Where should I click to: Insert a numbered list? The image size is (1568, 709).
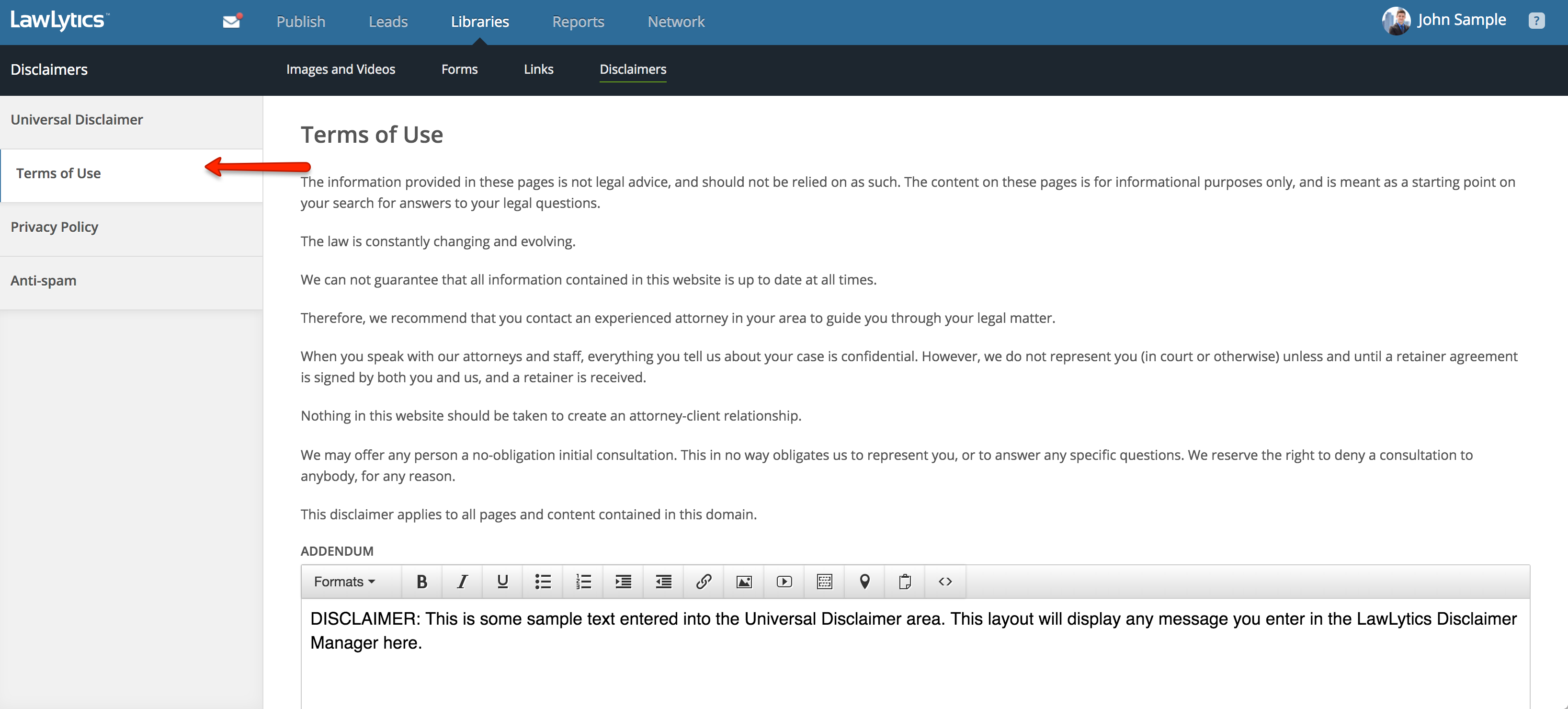(583, 582)
